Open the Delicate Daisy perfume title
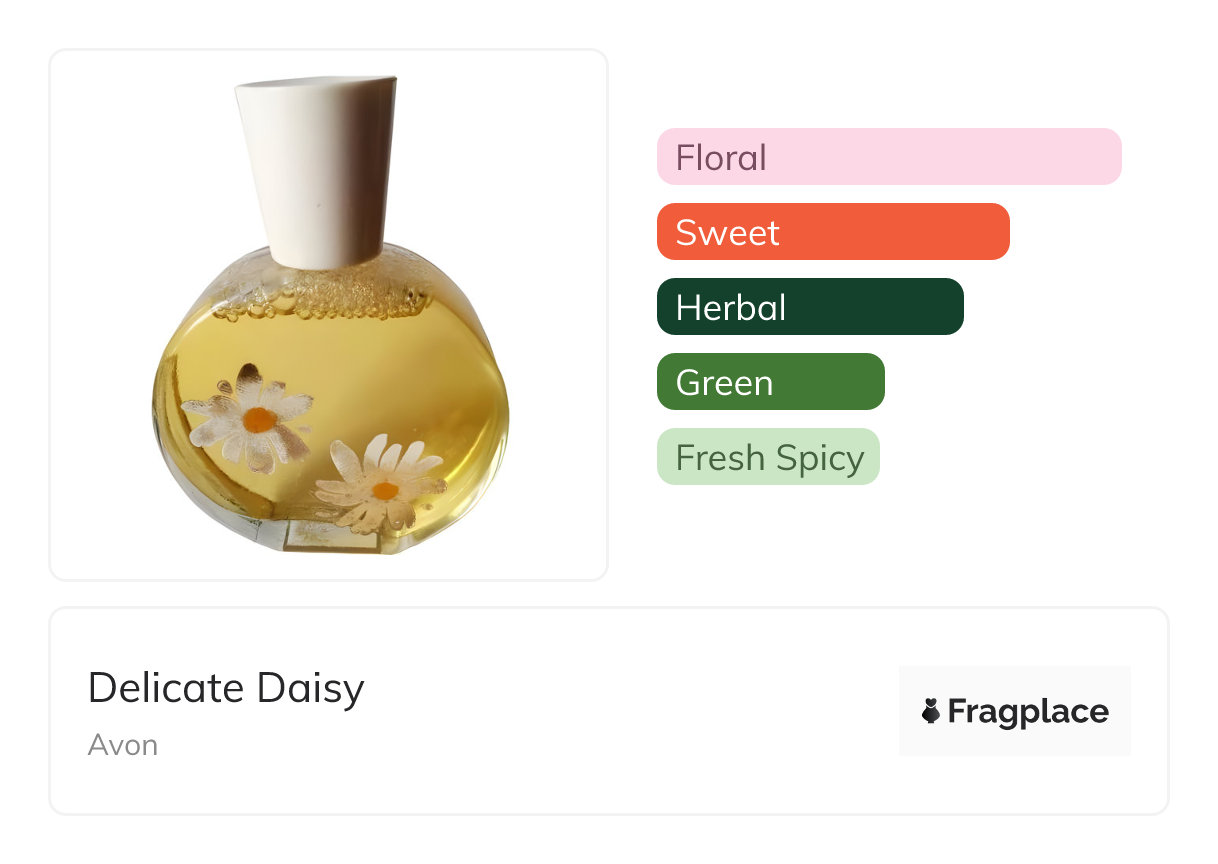This screenshot has width=1218, height=864. tap(226, 689)
